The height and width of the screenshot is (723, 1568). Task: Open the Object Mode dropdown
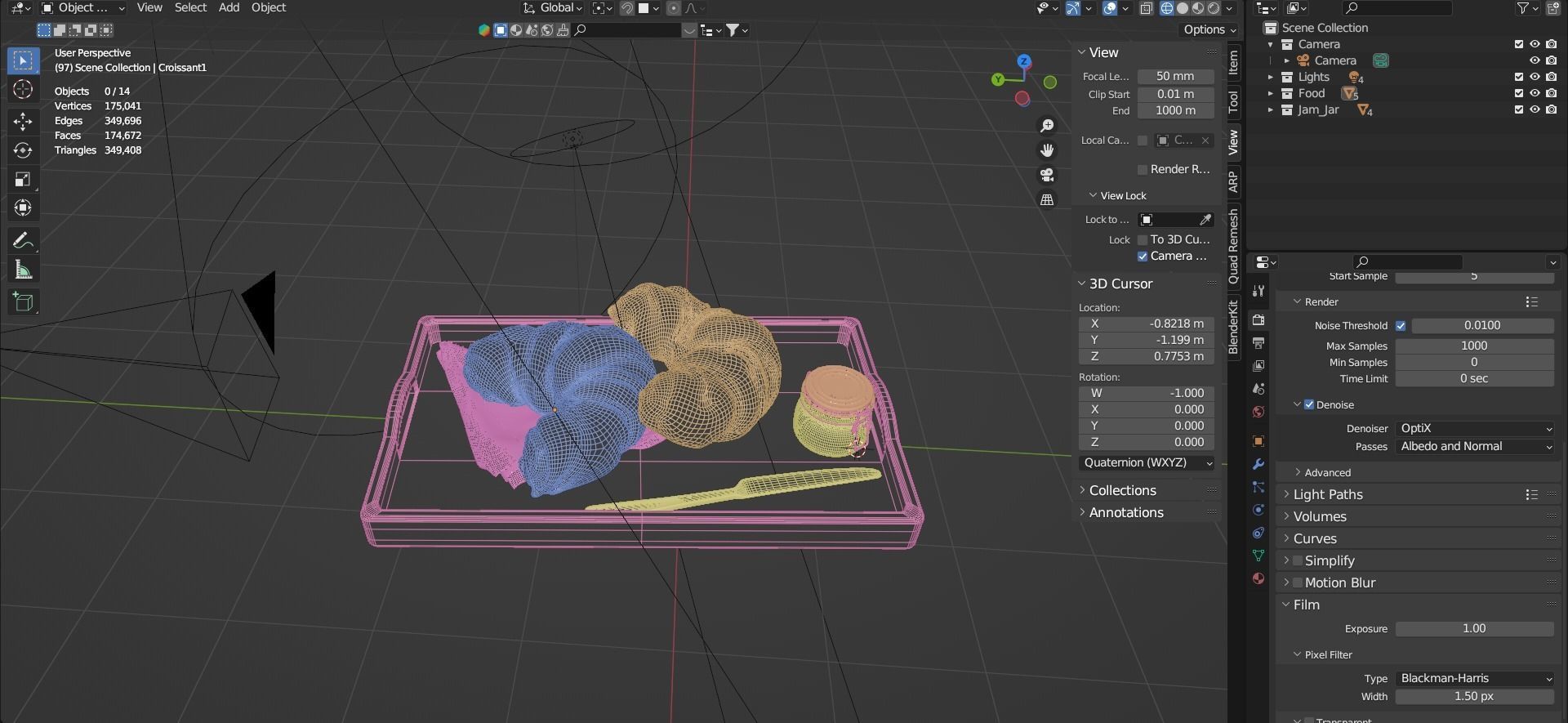(82, 8)
